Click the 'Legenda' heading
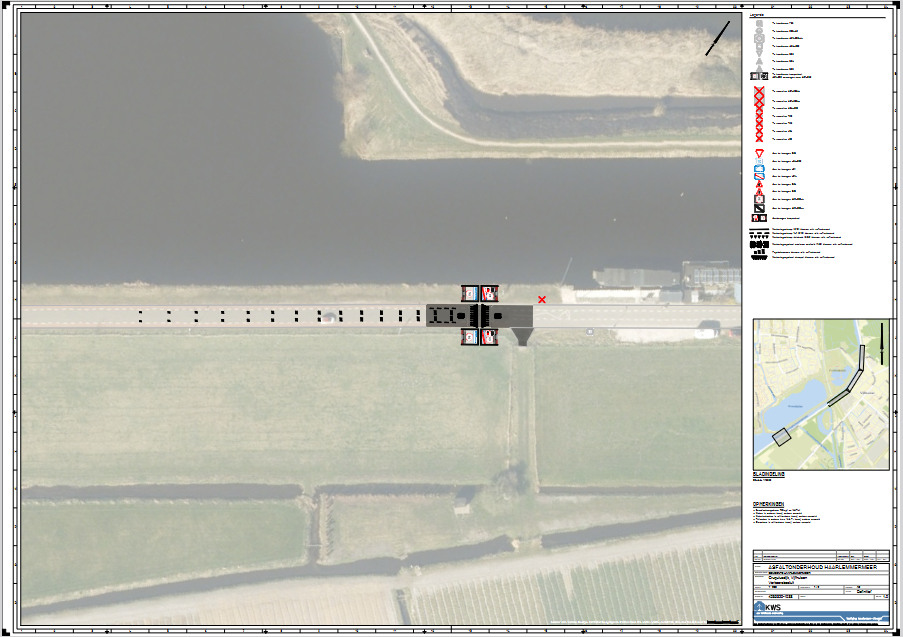Image resolution: width=903 pixels, height=637 pixels. pyautogui.click(x=757, y=15)
